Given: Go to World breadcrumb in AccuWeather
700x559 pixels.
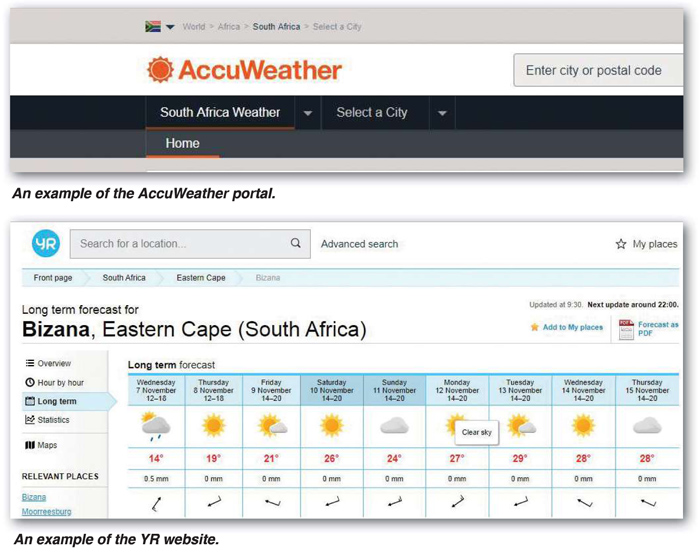Looking at the screenshot, I should [x=193, y=27].
